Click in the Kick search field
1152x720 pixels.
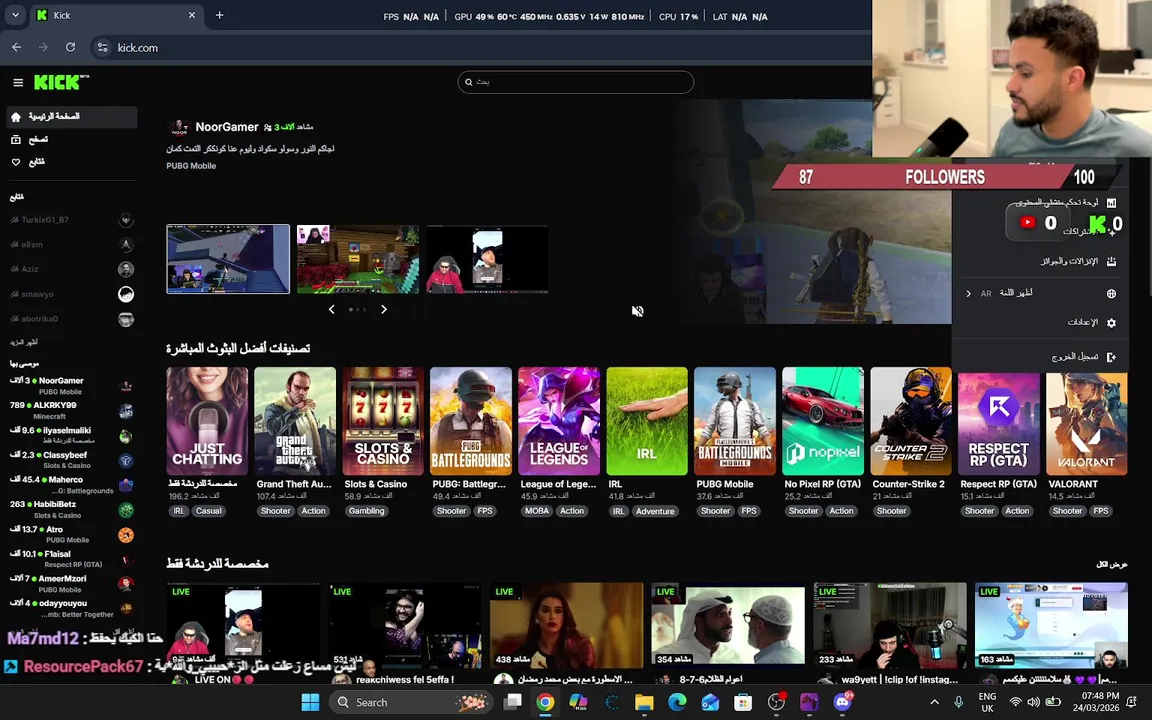click(575, 82)
